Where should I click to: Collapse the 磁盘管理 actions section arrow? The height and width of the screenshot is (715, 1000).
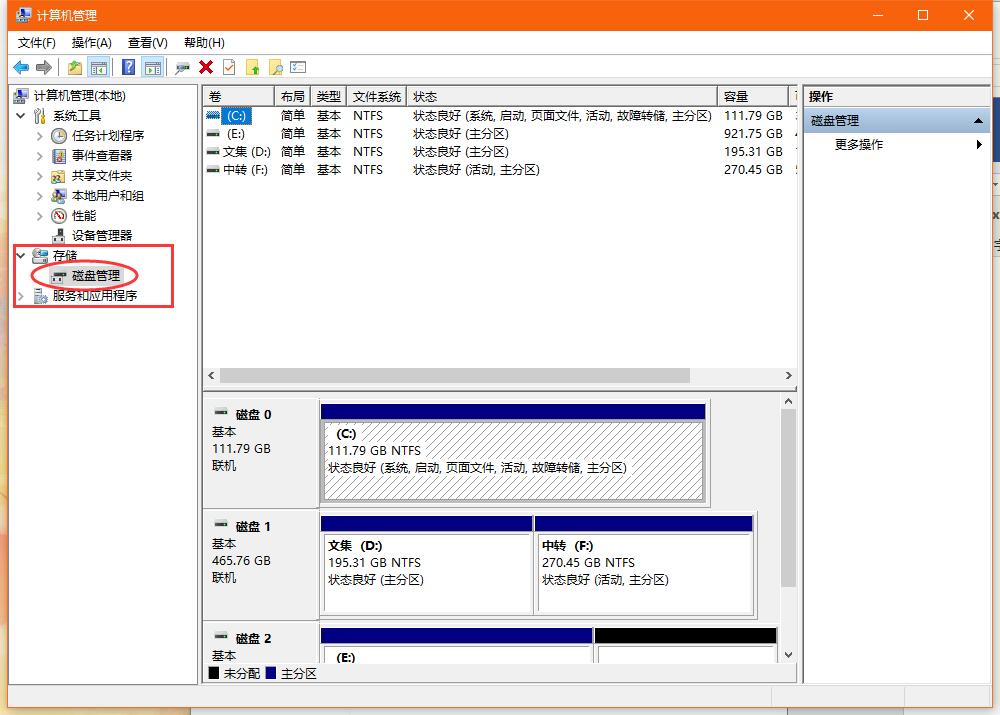coord(978,121)
